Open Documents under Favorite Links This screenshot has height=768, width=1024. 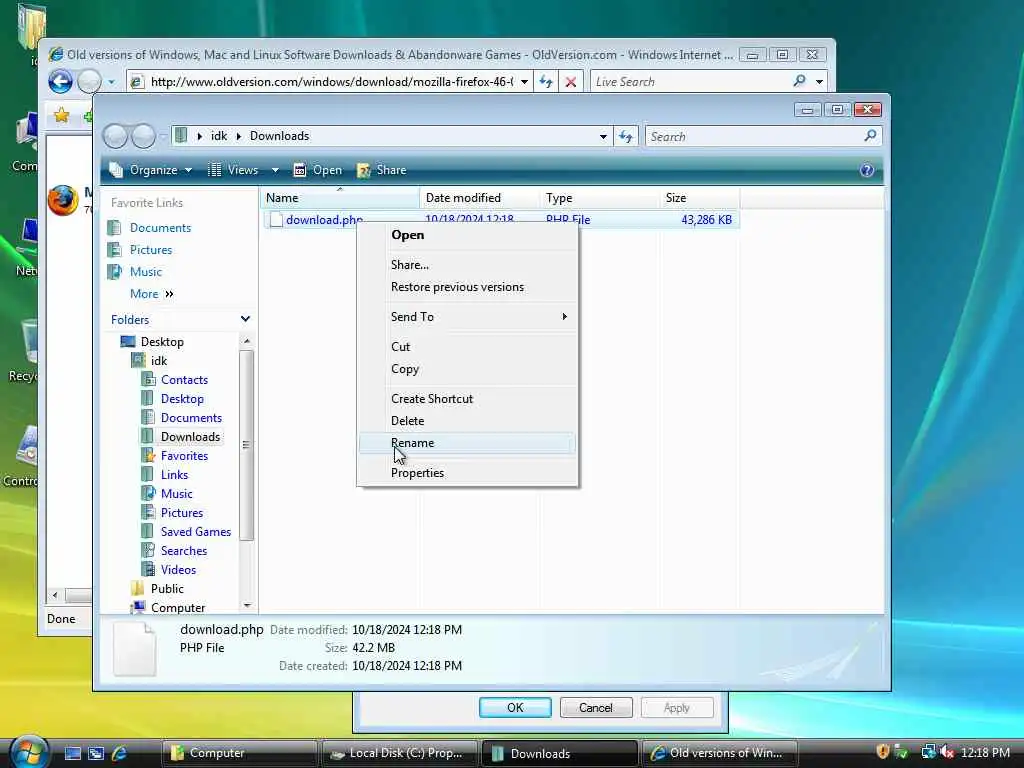tap(160, 228)
